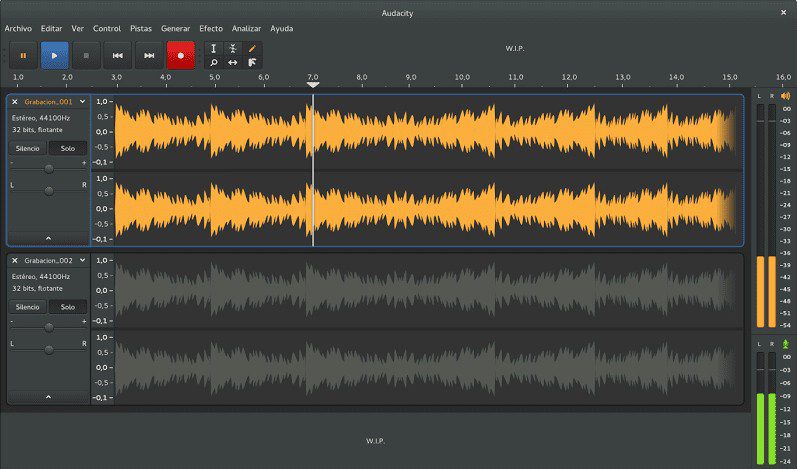Click the Grabacion_002 gain slider
The height and width of the screenshot is (469, 797).
(x=49, y=327)
